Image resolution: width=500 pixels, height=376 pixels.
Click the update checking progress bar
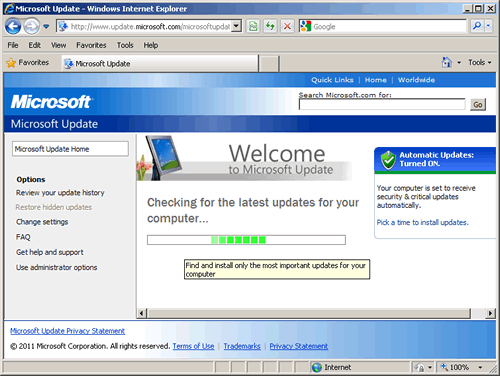pyautogui.click(x=246, y=240)
